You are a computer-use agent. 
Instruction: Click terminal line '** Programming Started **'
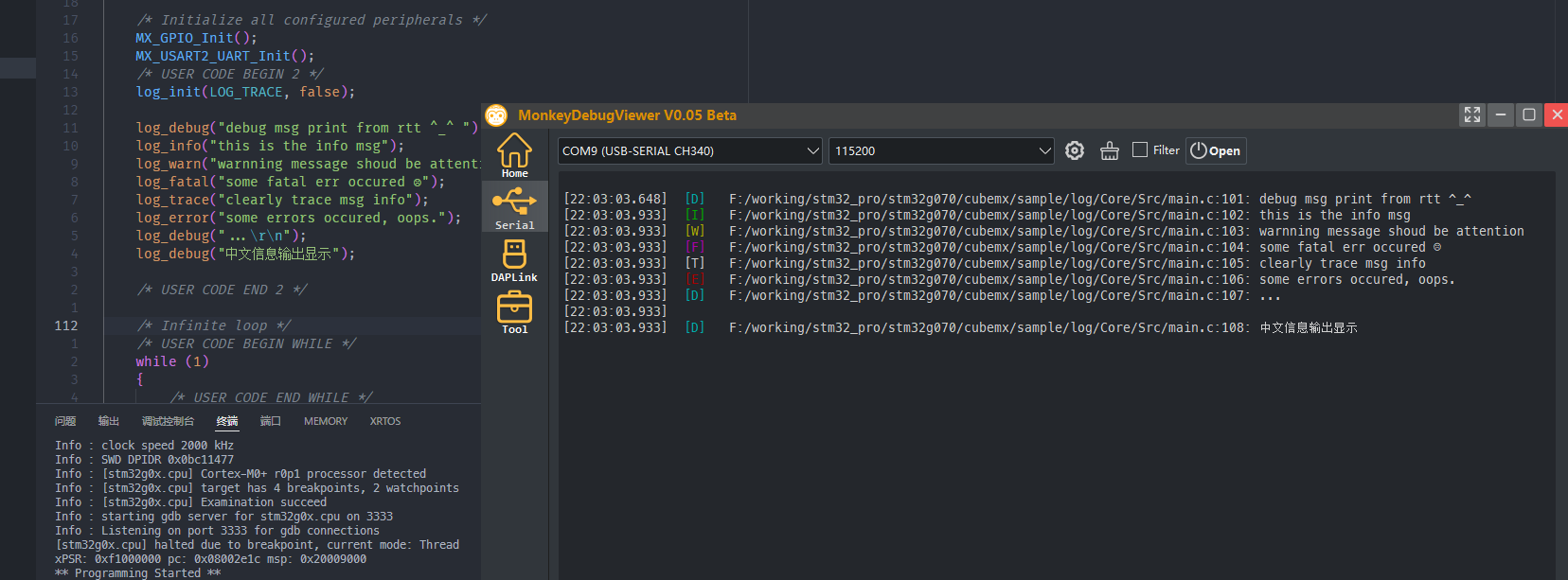coord(137,572)
